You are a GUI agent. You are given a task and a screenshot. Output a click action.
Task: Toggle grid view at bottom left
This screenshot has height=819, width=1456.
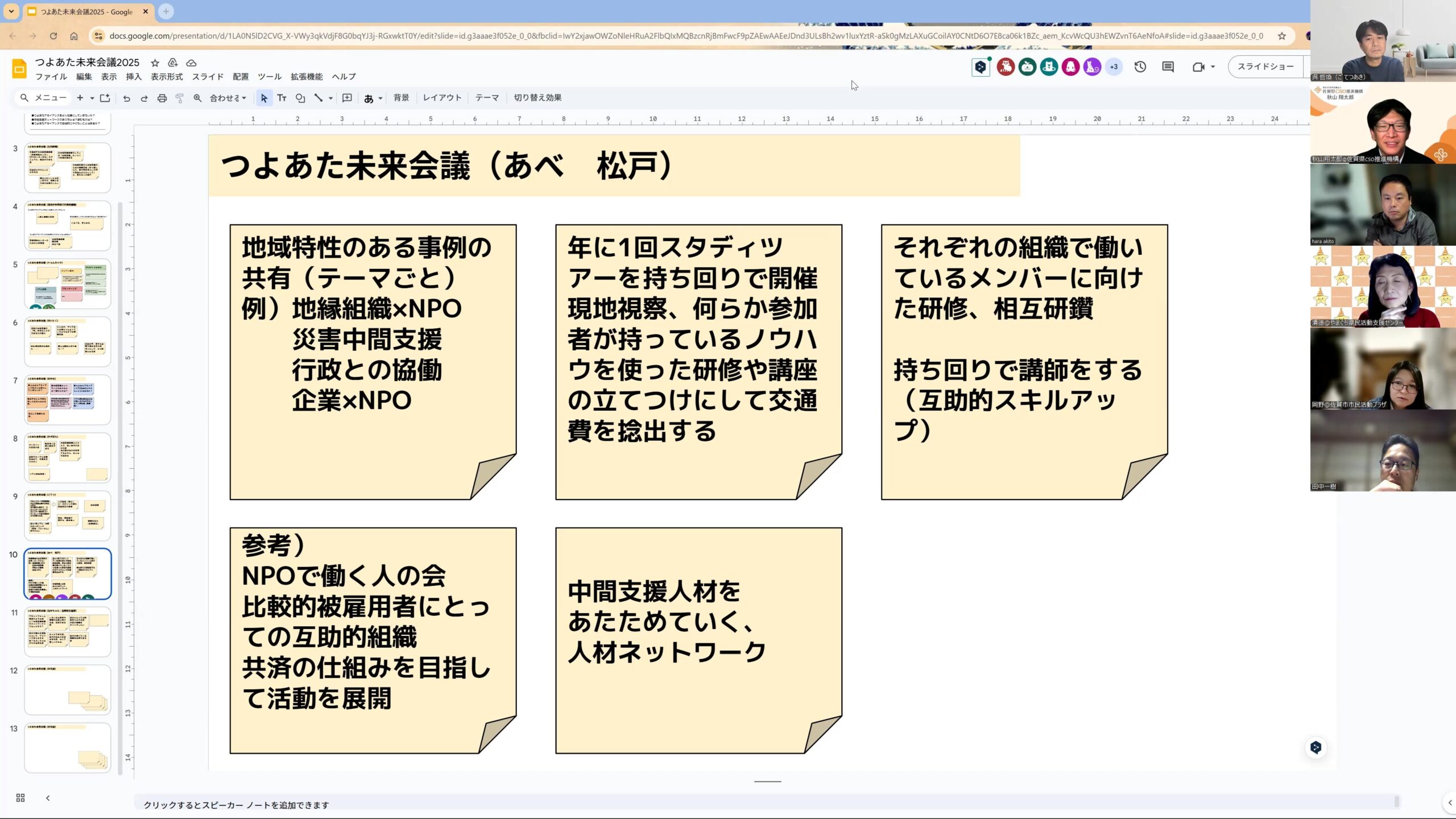click(20, 798)
